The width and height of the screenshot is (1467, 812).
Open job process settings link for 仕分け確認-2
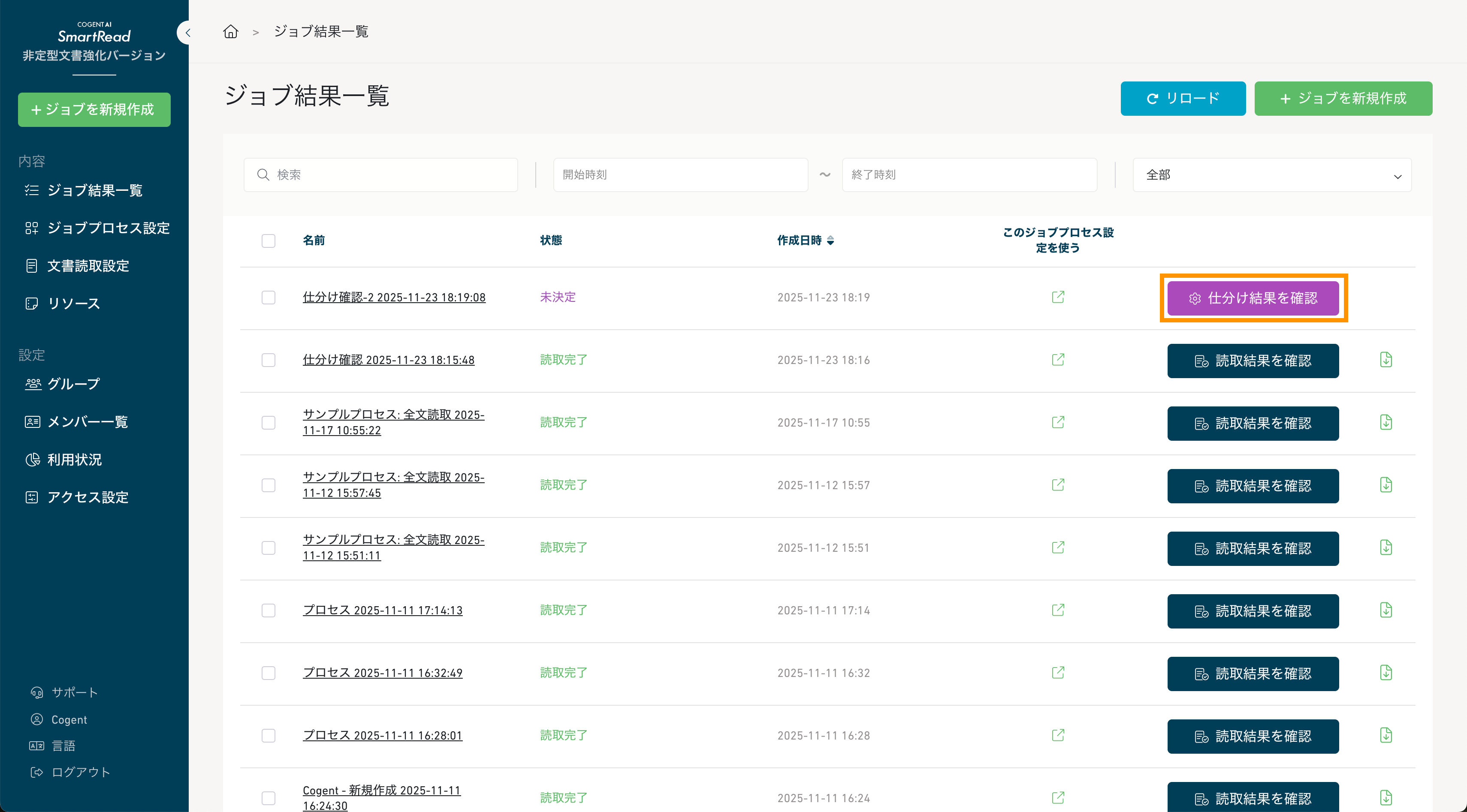coord(1057,297)
